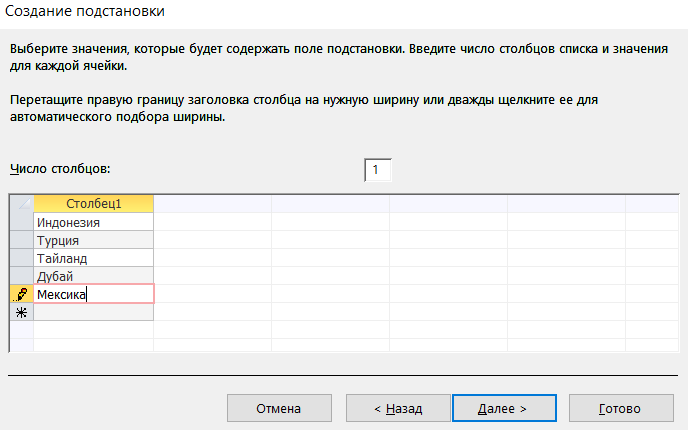Screen dimensions: 688x430
Task: Click the new-row asterisk icon
Action: click(x=22, y=312)
